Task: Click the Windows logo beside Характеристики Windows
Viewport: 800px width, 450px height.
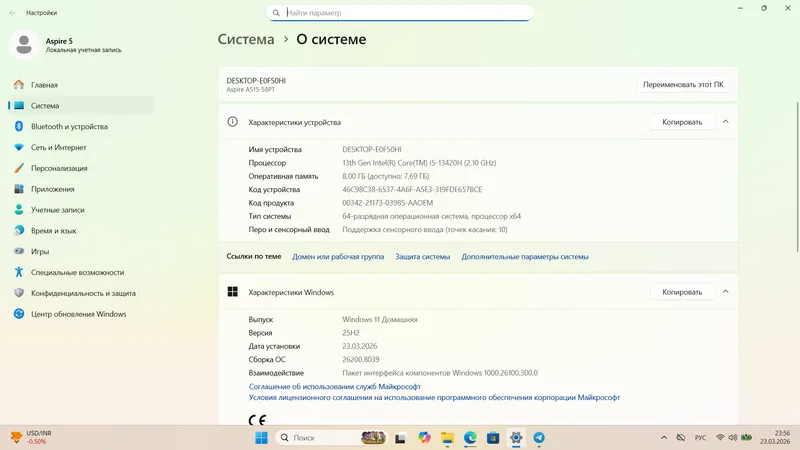Action: [x=233, y=292]
